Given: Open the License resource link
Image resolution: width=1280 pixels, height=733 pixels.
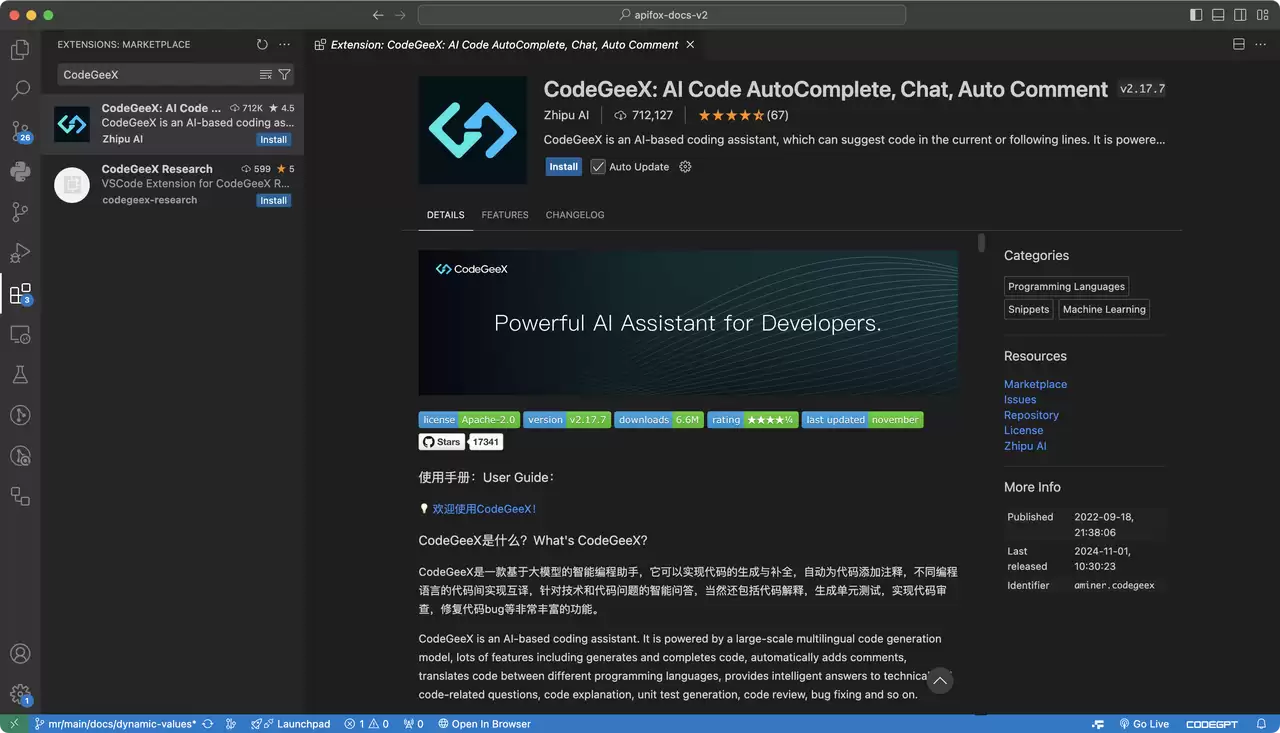Looking at the screenshot, I should 1023,431.
